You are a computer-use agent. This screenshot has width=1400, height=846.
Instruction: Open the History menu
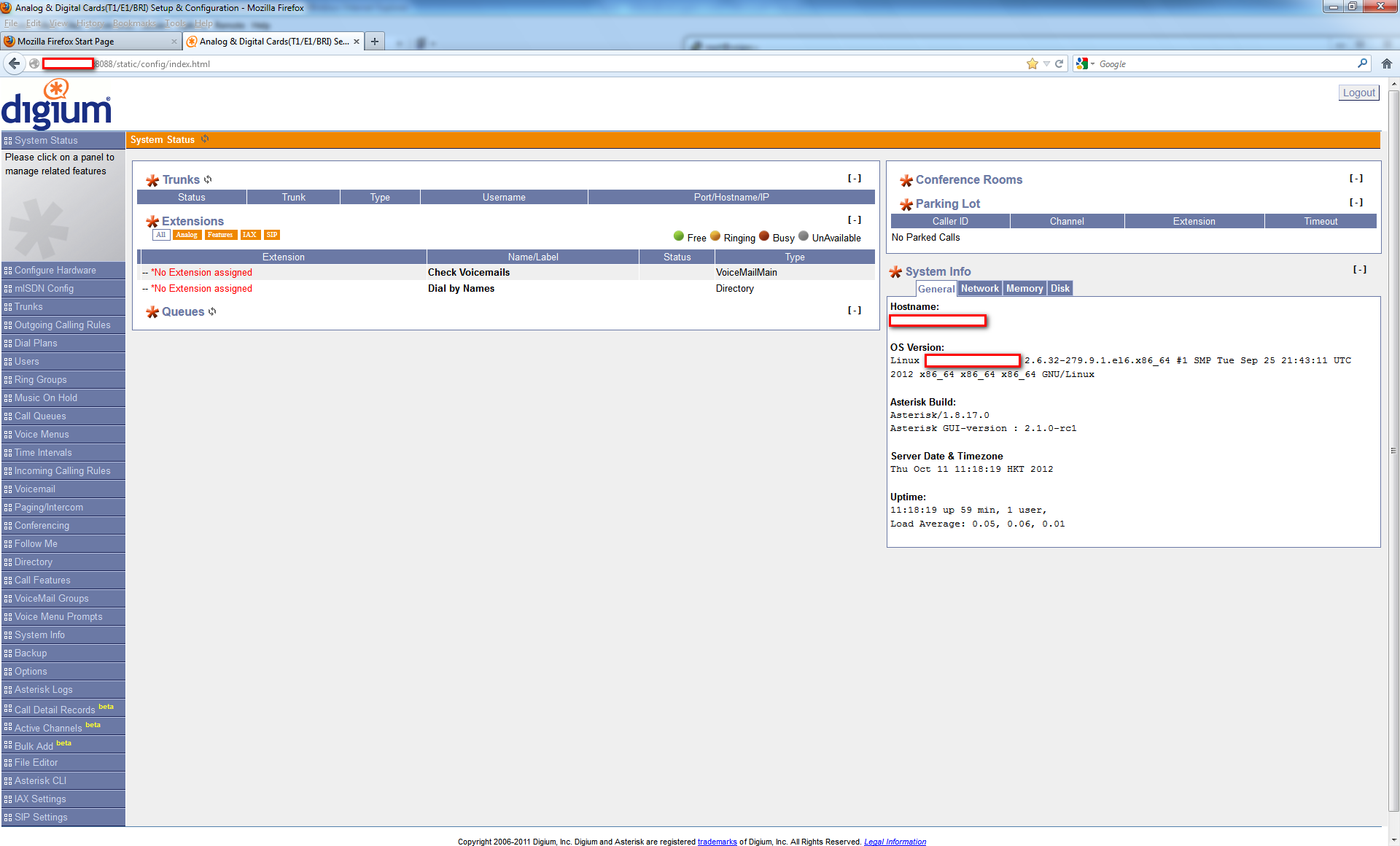point(90,23)
